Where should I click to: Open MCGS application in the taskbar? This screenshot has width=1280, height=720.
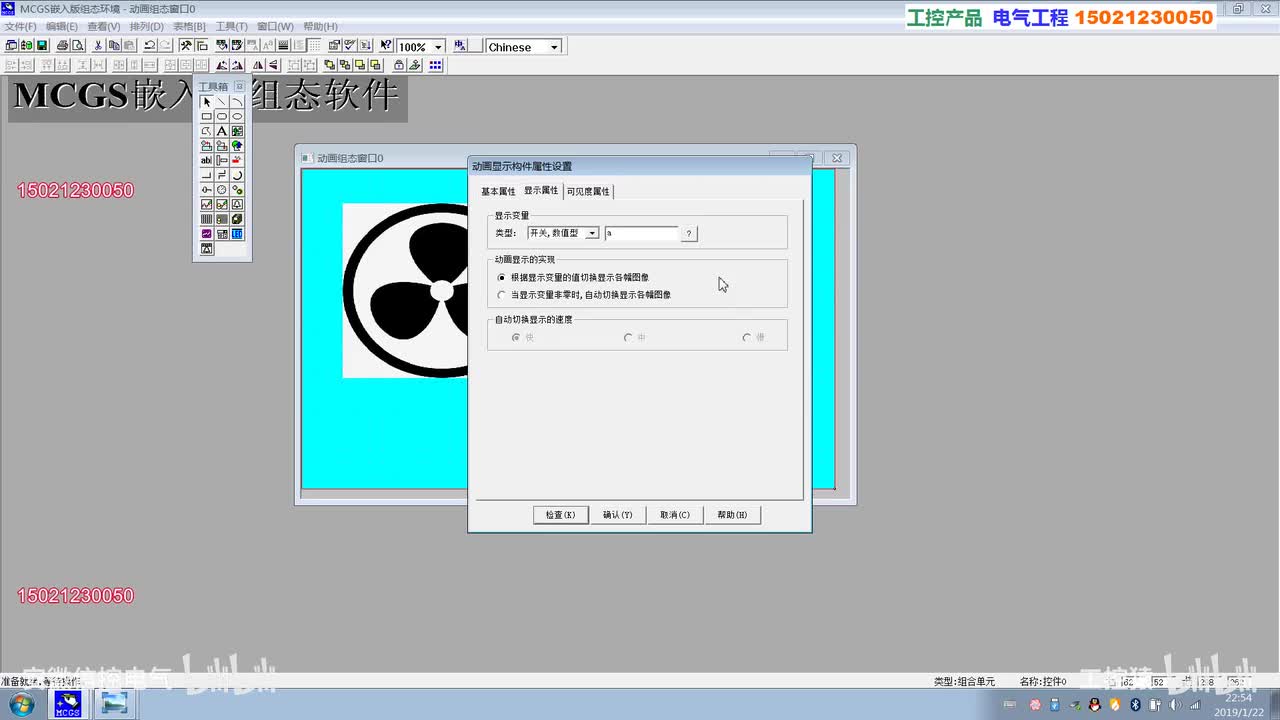pos(68,704)
